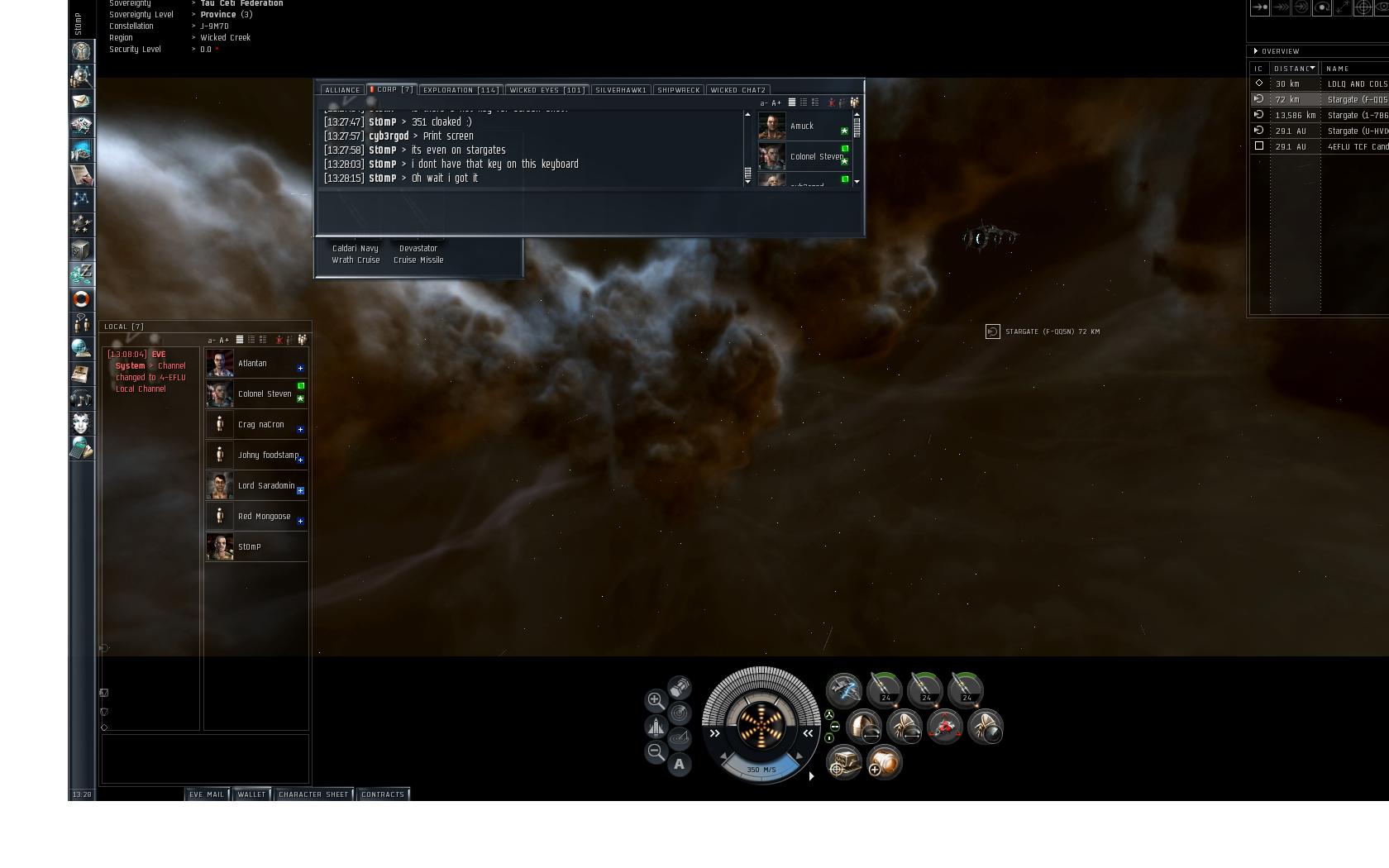Click the zoom out magnifier on the HUD
This screenshot has height=868, width=1389.
click(655, 751)
